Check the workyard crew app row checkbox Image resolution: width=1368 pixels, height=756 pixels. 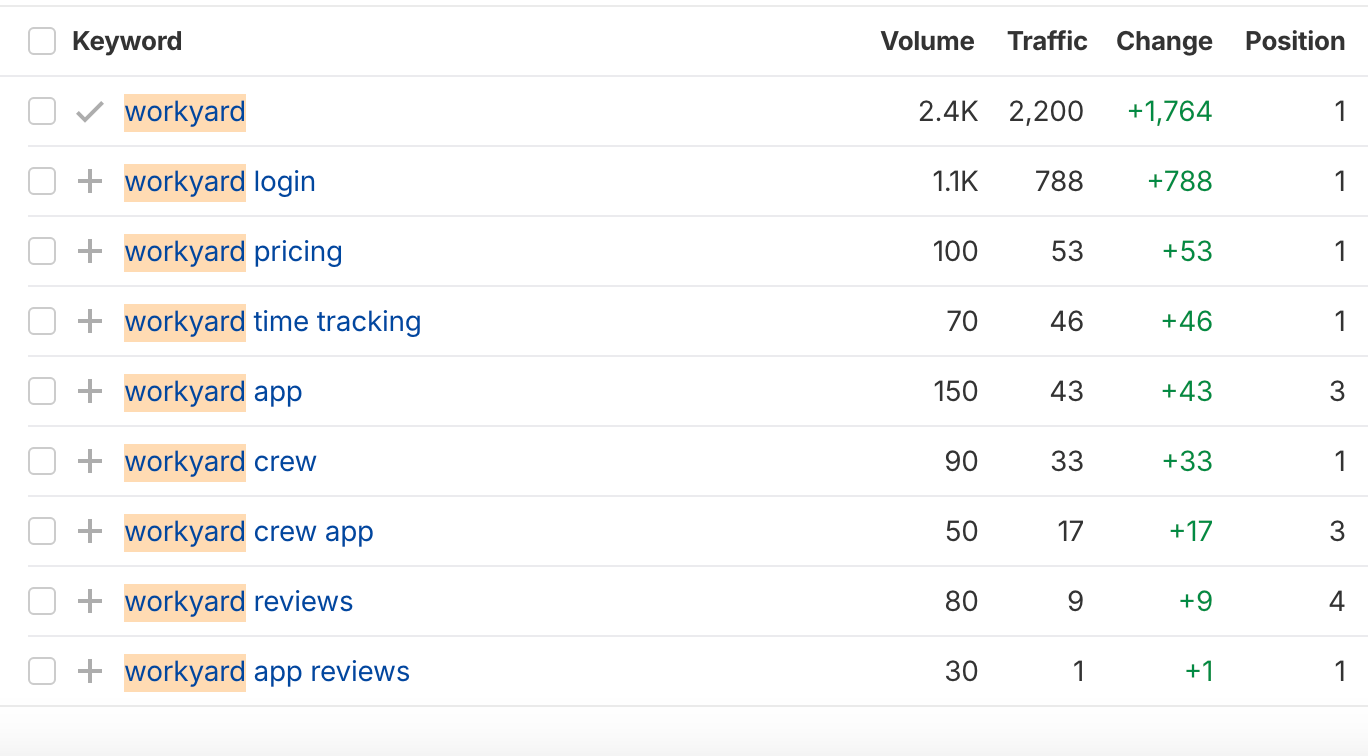(x=42, y=532)
